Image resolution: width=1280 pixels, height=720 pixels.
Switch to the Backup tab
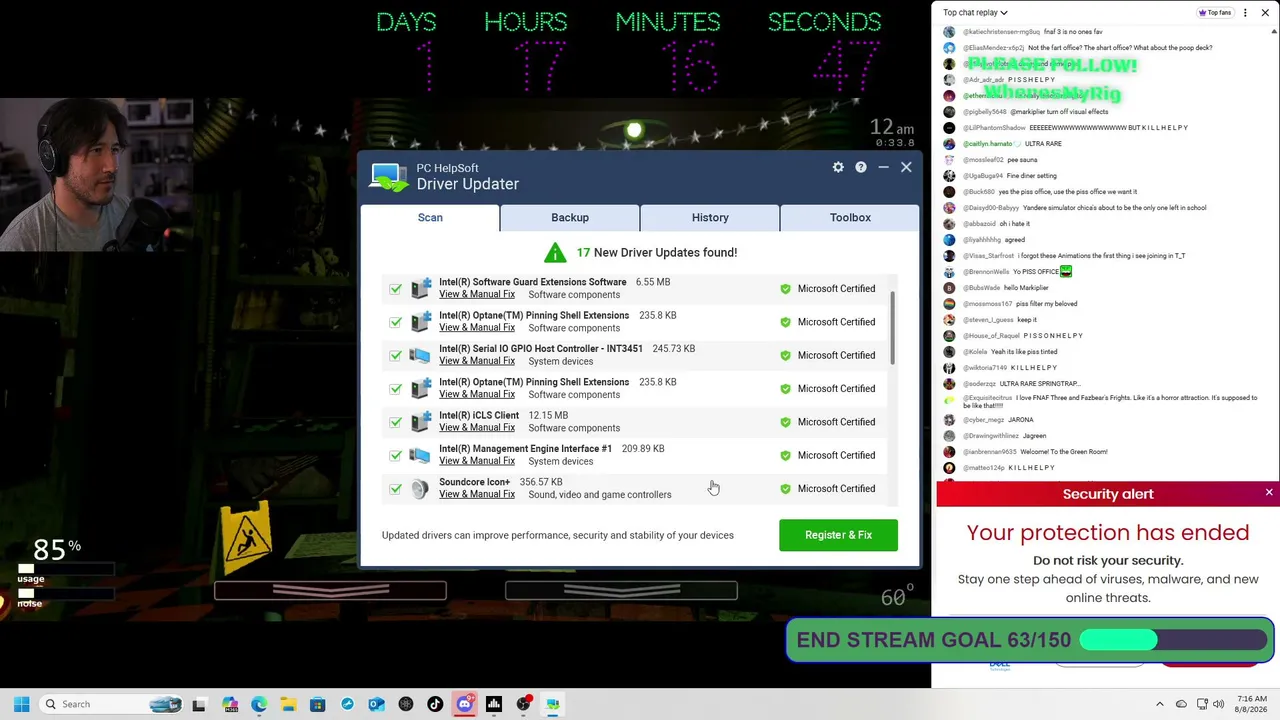coord(570,217)
